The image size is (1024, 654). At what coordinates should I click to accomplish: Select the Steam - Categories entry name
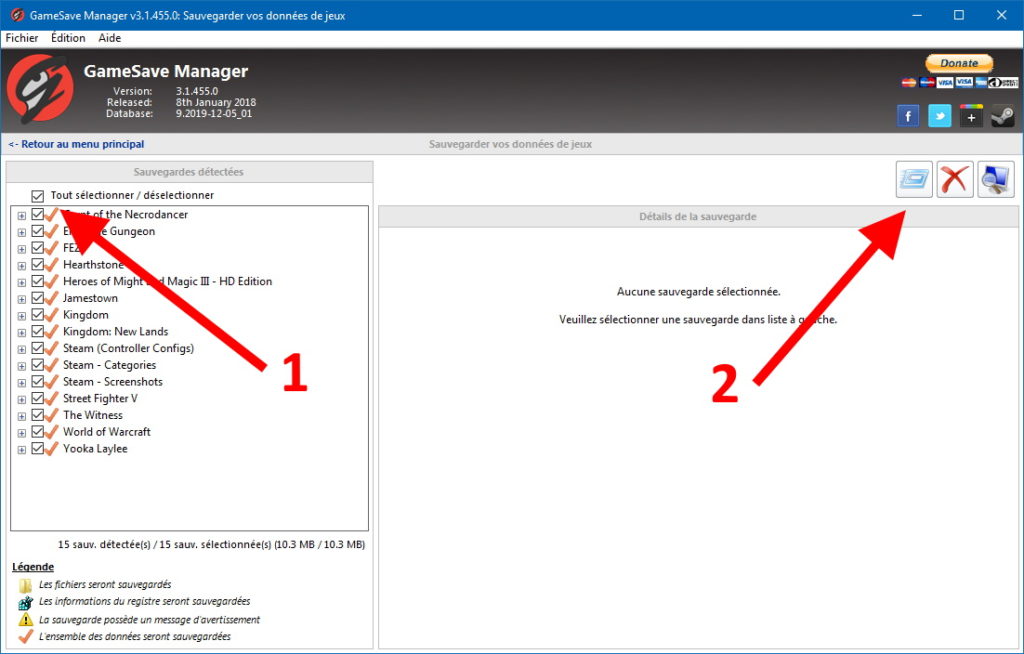click(110, 365)
